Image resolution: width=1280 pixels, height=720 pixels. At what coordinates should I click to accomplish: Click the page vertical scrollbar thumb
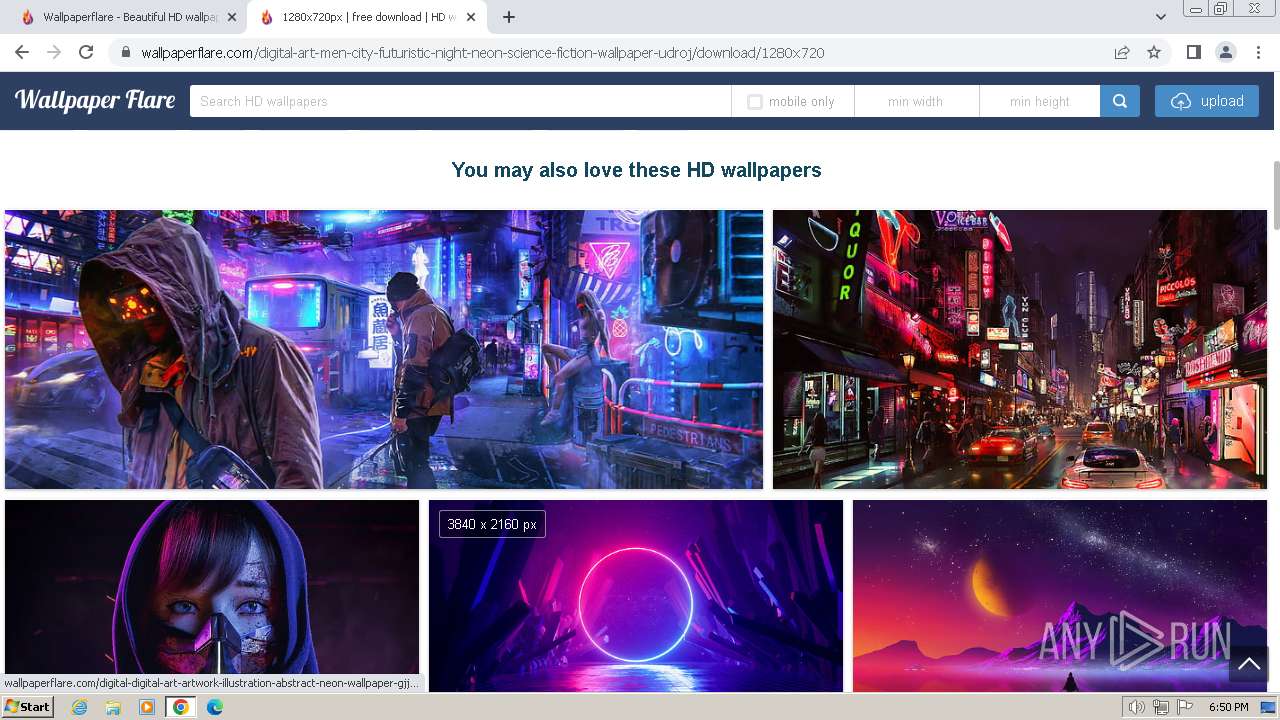1275,195
